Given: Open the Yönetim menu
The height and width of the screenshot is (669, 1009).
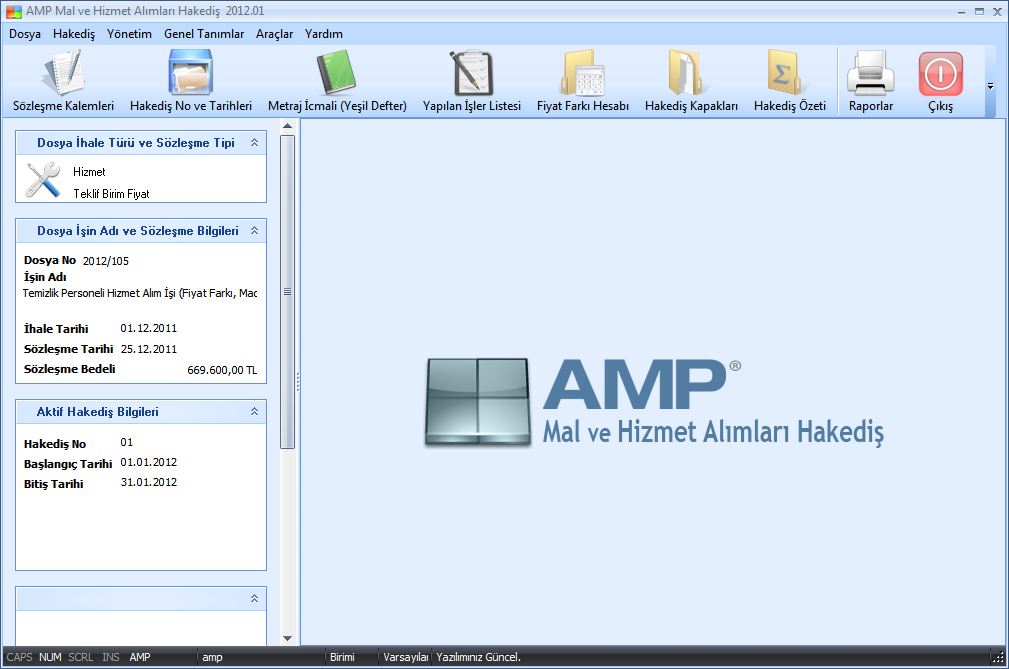Looking at the screenshot, I should point(129,34).
